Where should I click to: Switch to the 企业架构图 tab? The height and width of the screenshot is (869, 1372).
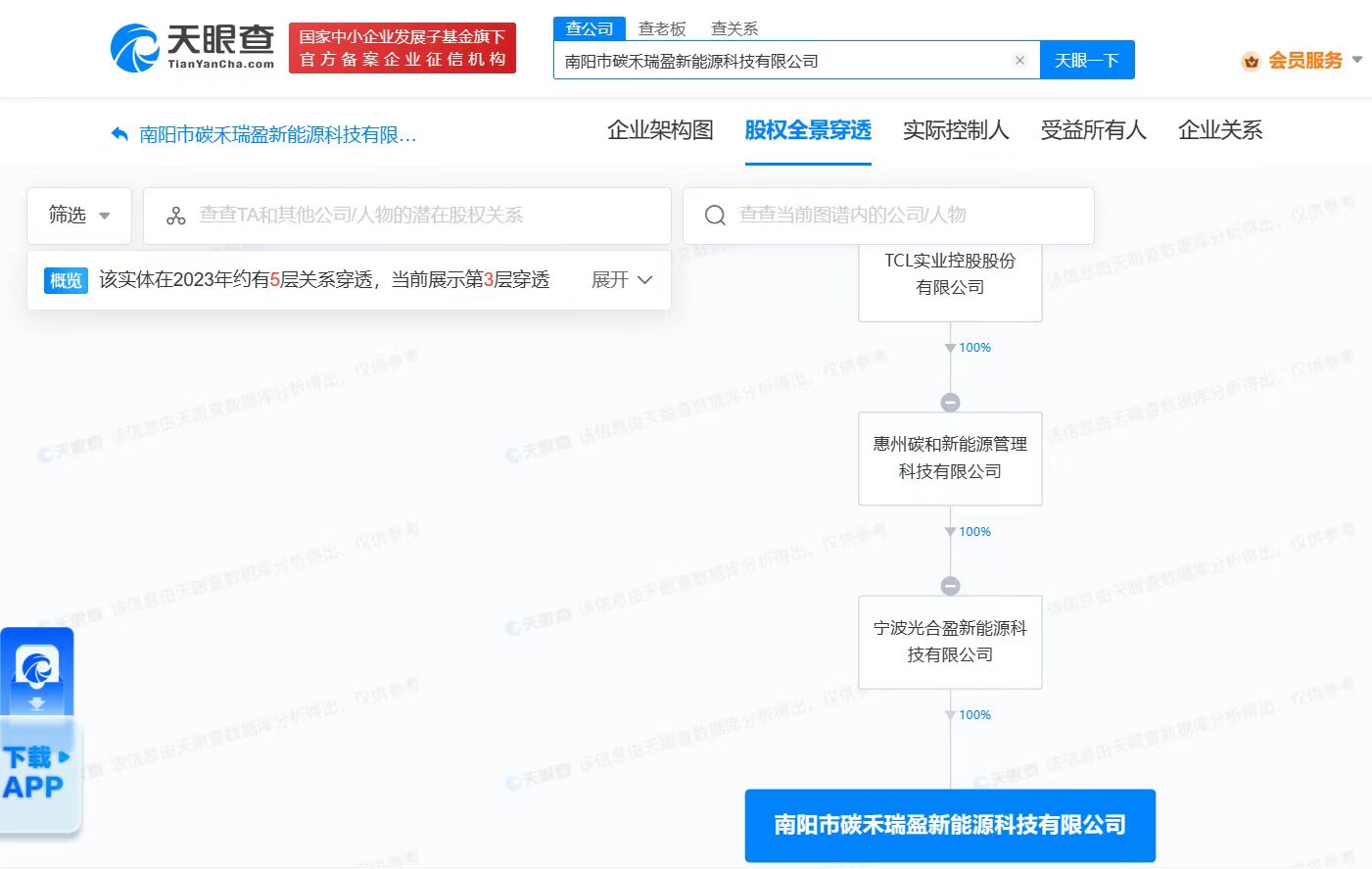click(x=660, y=130)
